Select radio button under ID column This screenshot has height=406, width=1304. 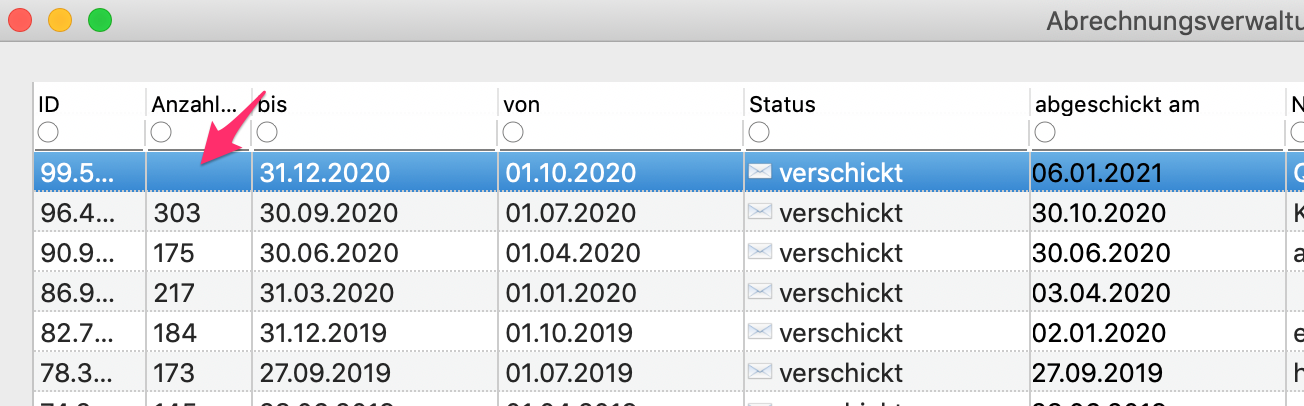pyautogui.click(x=48, y=132)
